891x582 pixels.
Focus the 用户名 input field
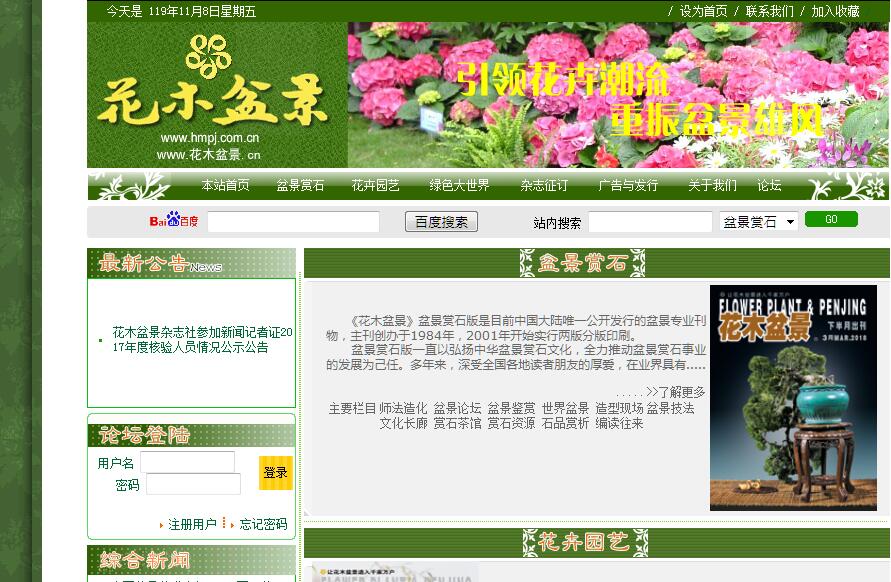pos(187,462)
